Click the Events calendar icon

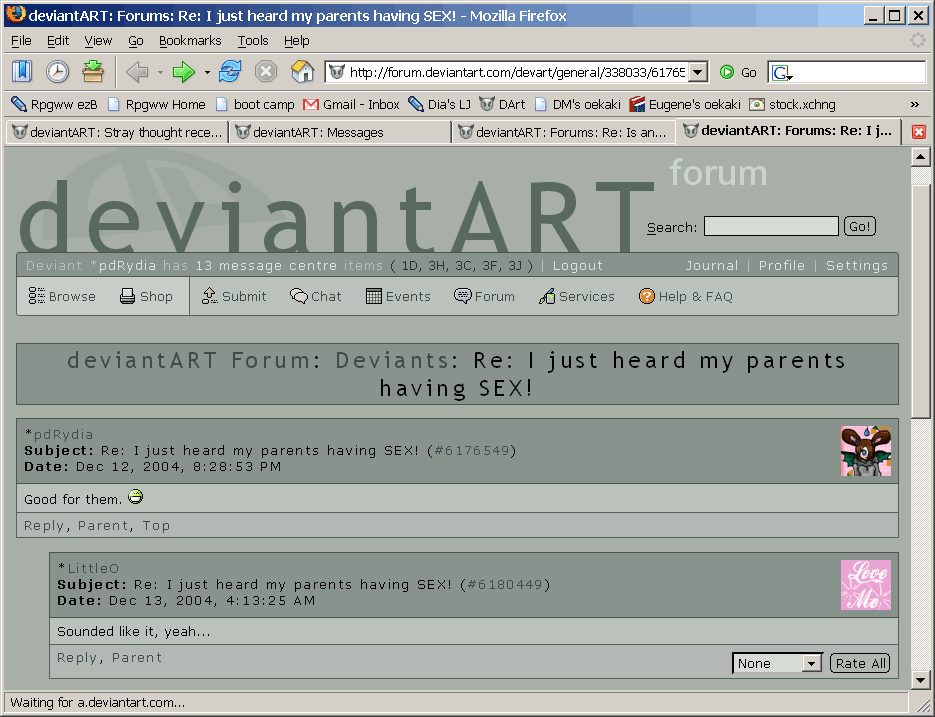(x=374, y=296)
